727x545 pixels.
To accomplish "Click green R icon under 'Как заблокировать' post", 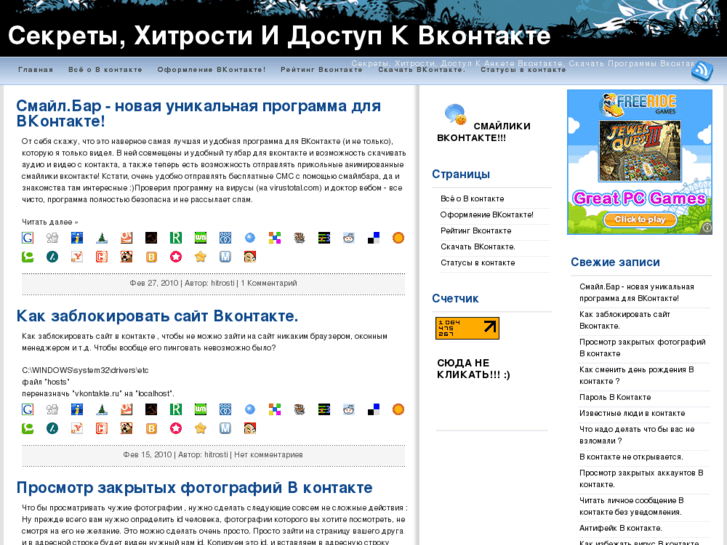I will pos(176,410).
